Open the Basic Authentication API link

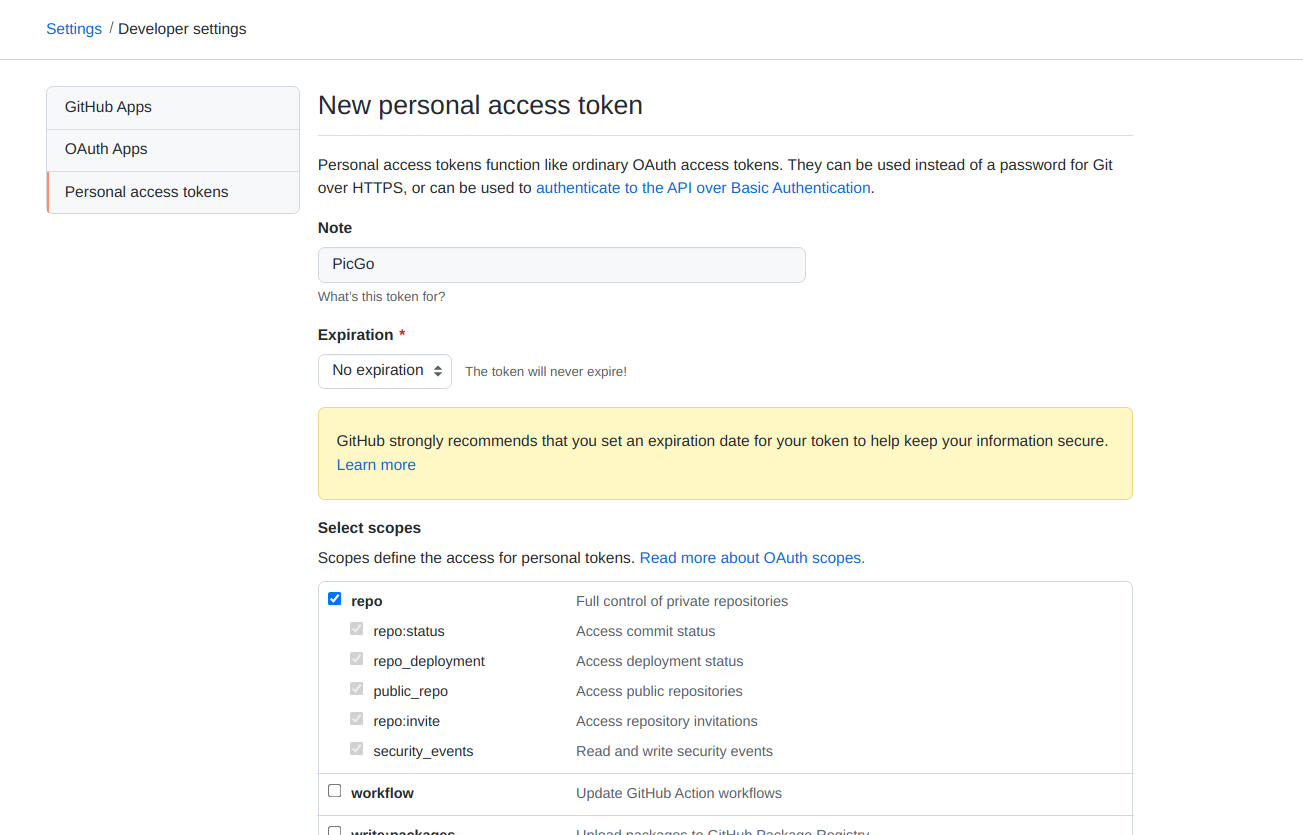point(703,188)
